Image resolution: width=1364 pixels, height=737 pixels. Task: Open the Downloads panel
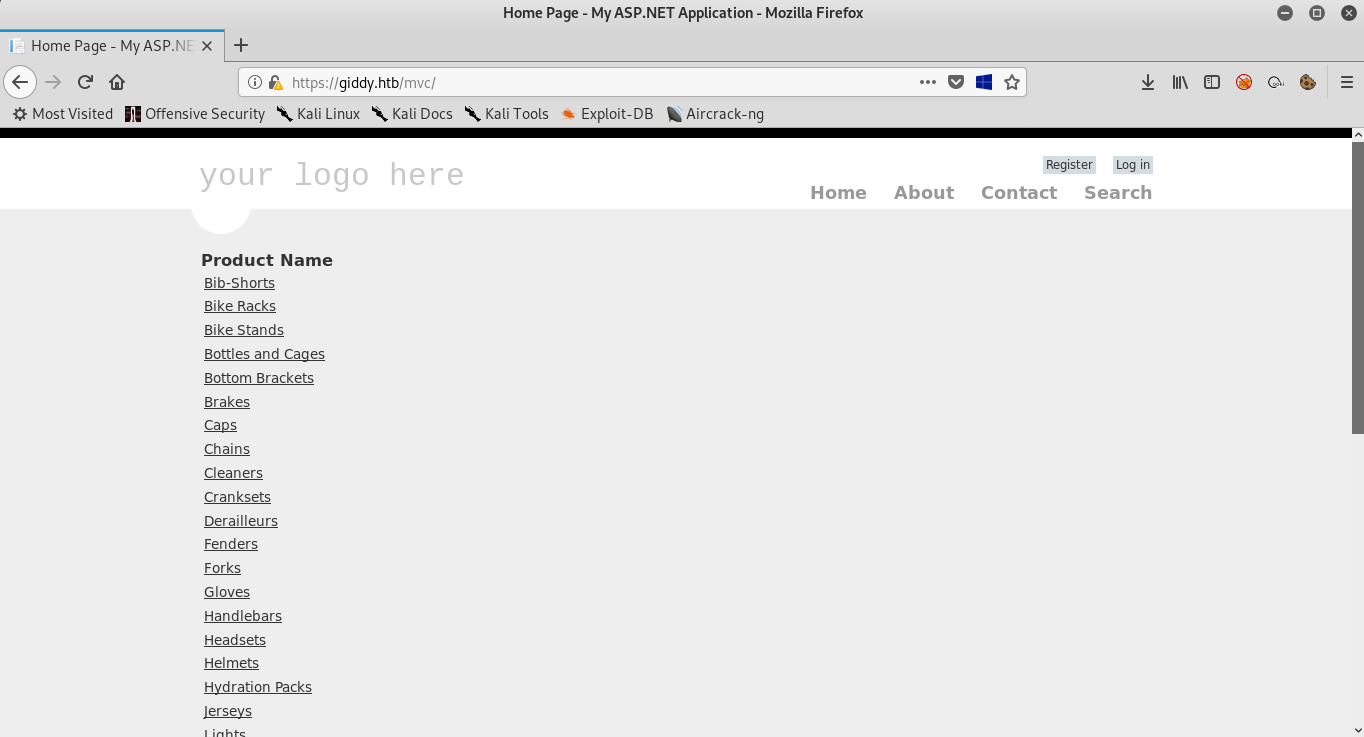tap(1148, 82)
